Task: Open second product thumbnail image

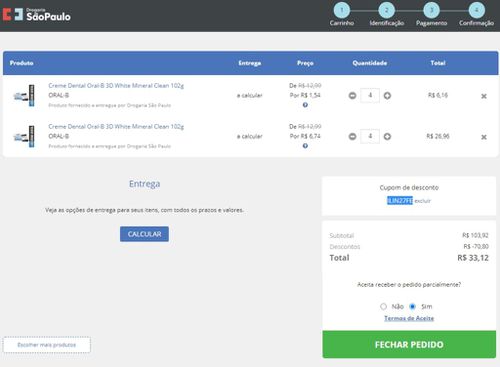Action: click(x=24, y=137)
